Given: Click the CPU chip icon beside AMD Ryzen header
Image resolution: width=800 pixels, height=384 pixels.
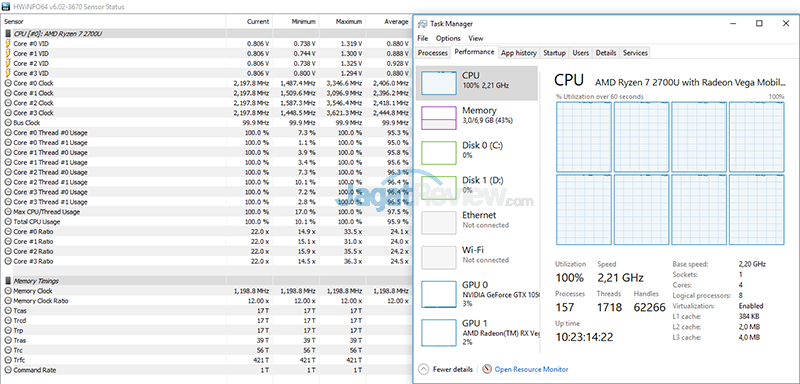Looking at the screenshot, I should click(8, 33).
